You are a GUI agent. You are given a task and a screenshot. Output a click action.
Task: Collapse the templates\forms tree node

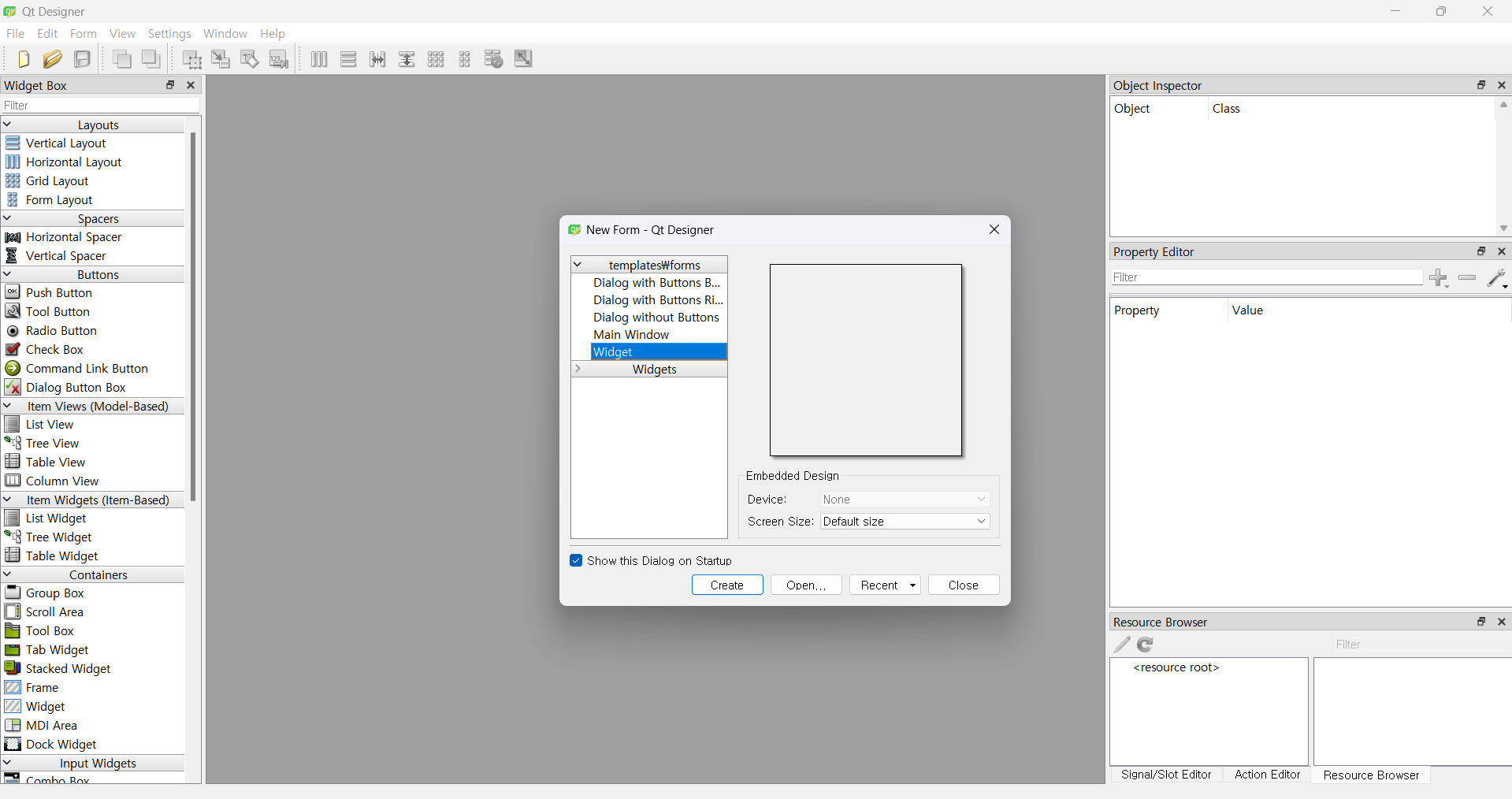578,265
